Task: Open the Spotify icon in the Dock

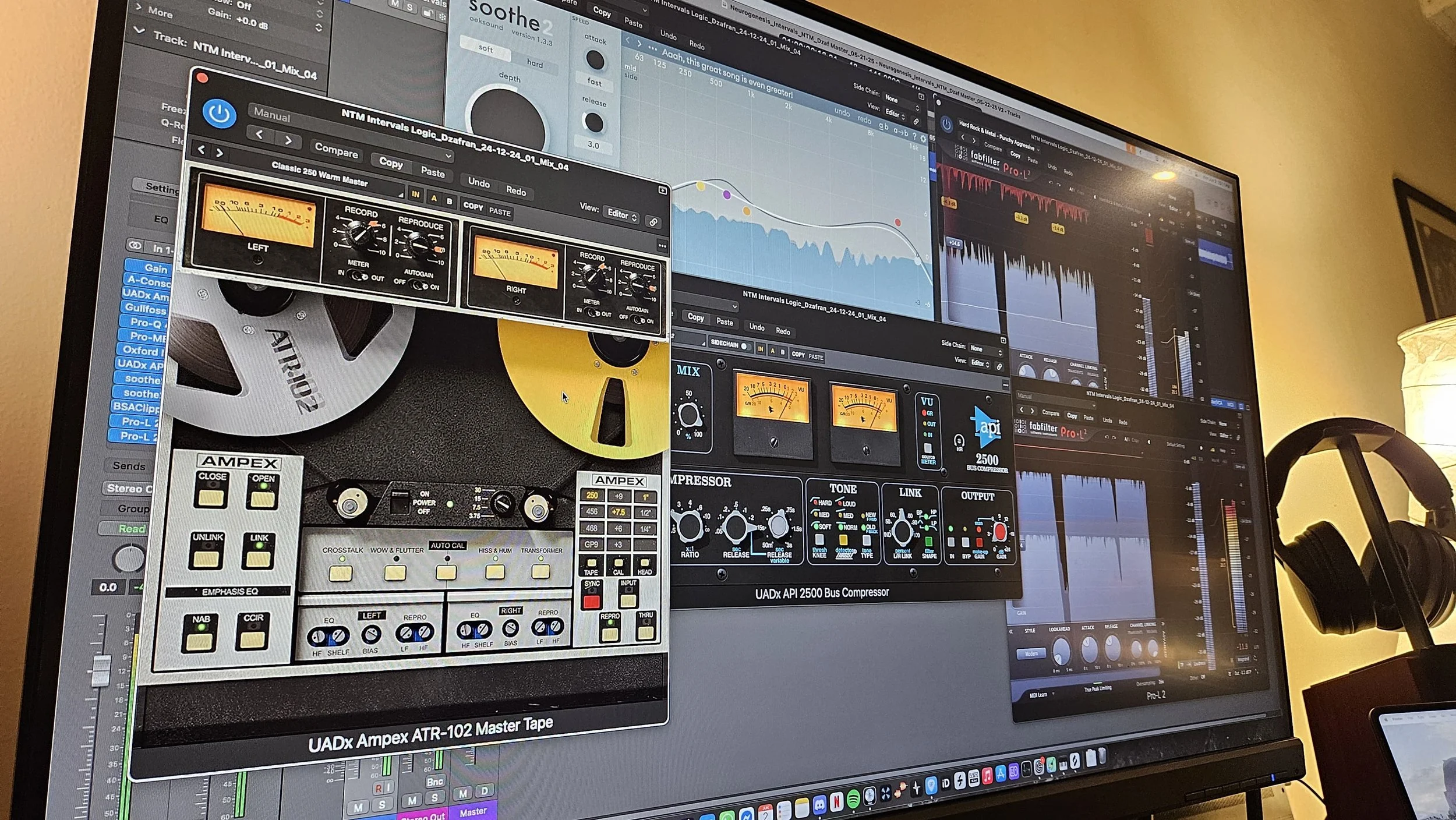Action: (x=853, y=800)
